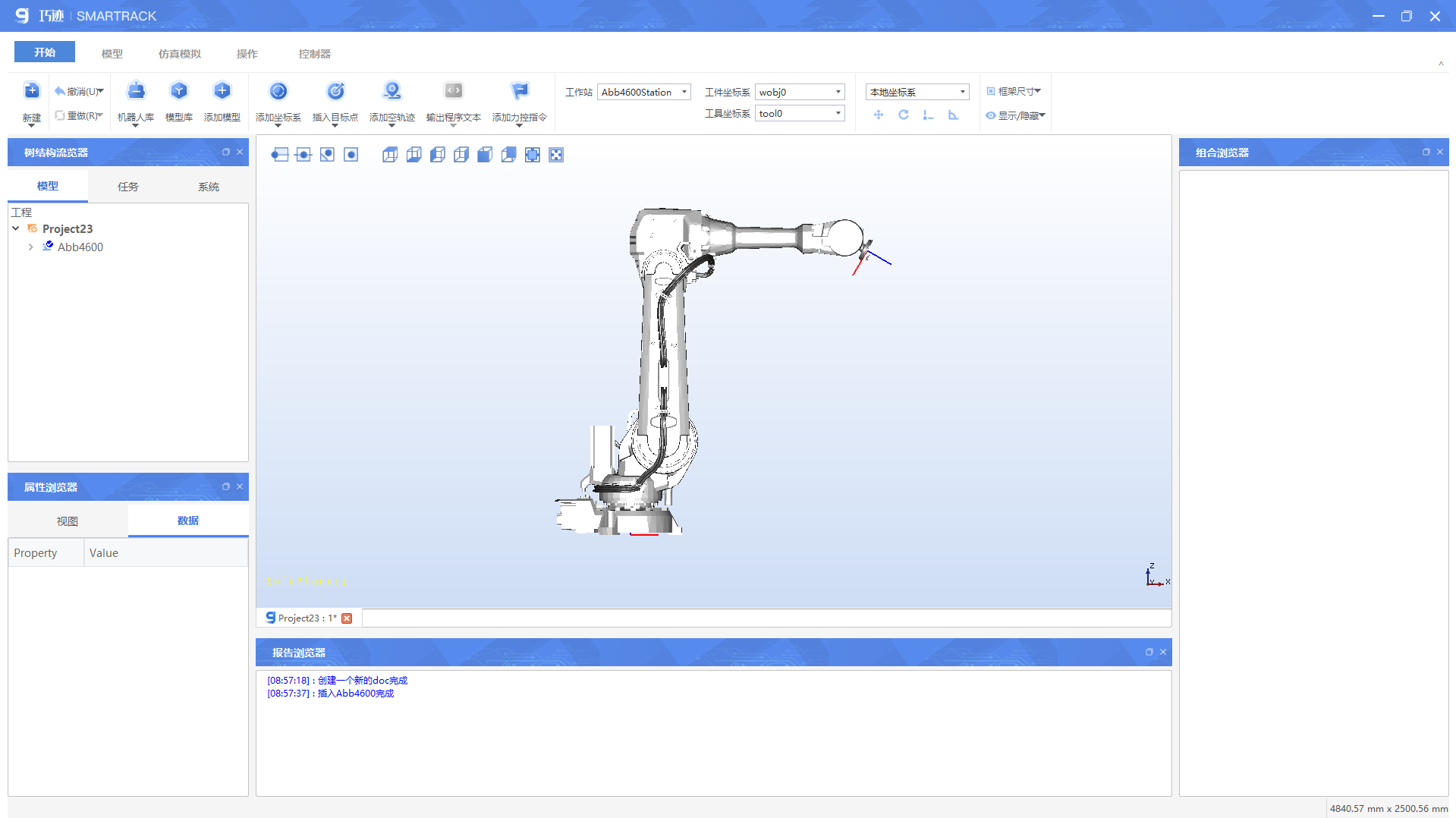Open the 显示/隐藏 show-hide menu
Image resolution: width=1456 pixels, height=818 pixels.
[x=1015, y=115]
